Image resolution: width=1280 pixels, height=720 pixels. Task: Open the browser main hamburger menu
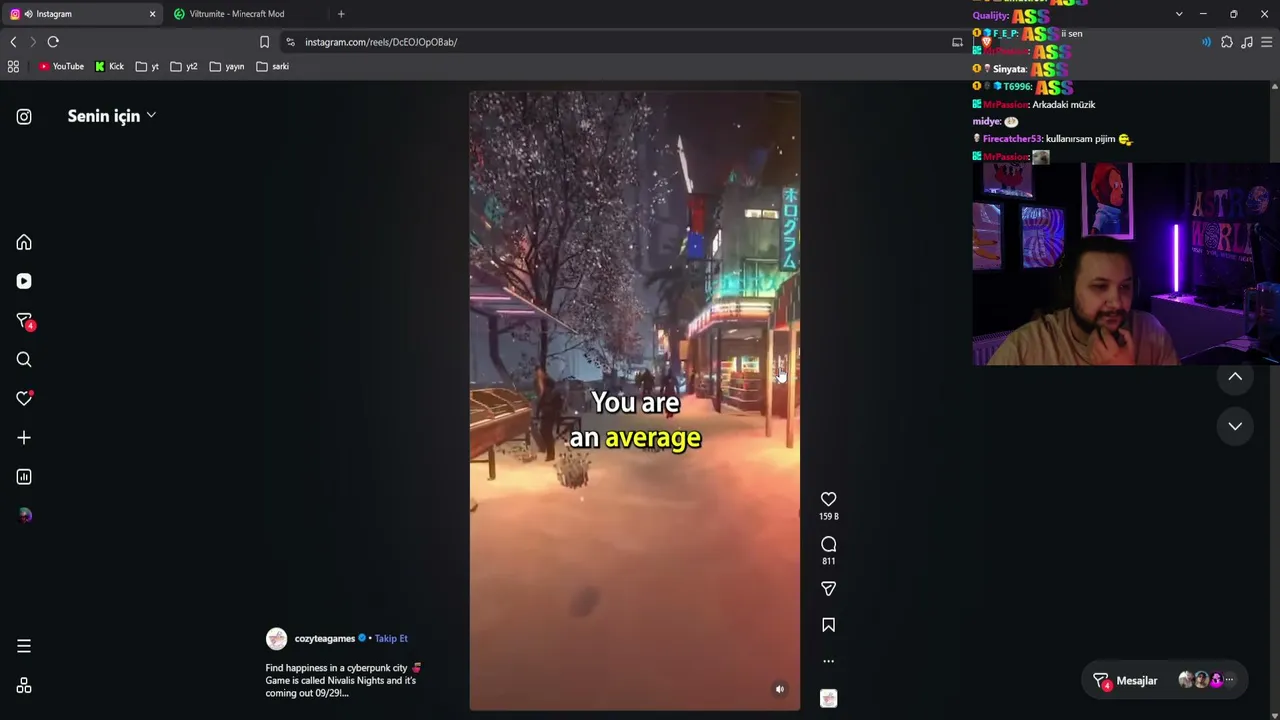pyautogui.click(x=1267, y=42)
